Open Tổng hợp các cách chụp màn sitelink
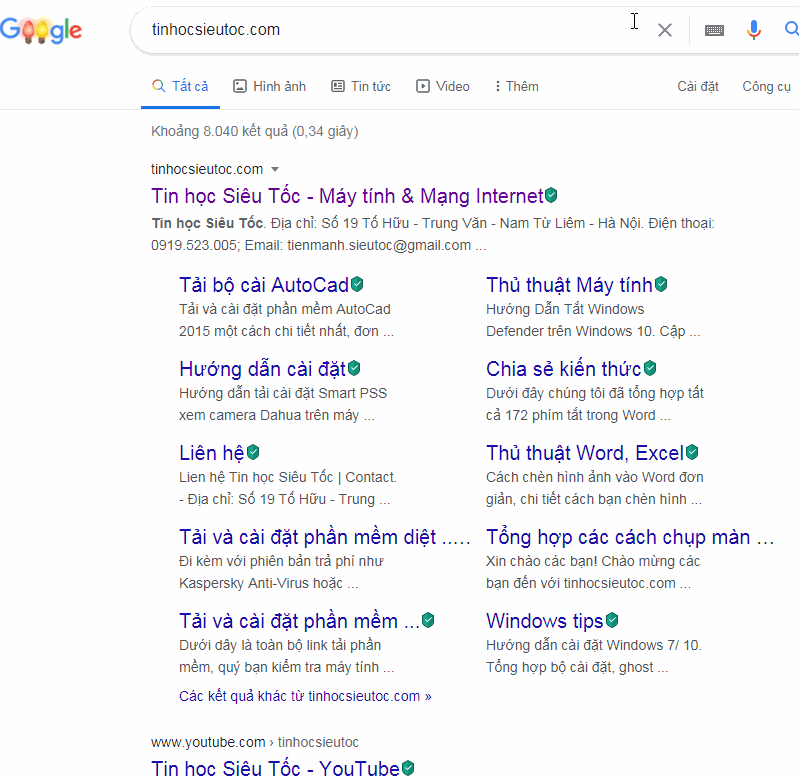The height and width of the screenshot is (776, 799). tap(630, 537)
